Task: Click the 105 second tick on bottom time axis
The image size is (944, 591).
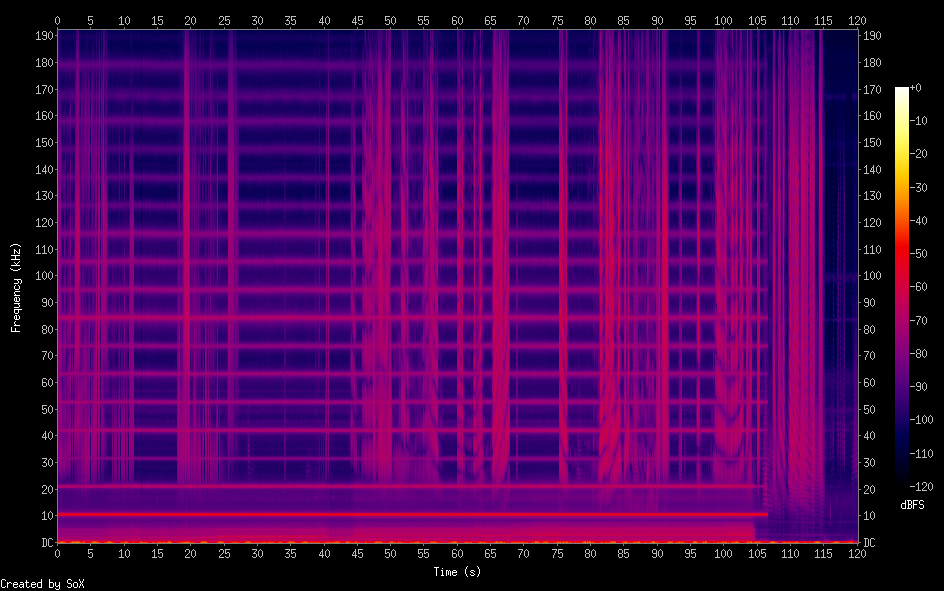Action: click(757, 553)
